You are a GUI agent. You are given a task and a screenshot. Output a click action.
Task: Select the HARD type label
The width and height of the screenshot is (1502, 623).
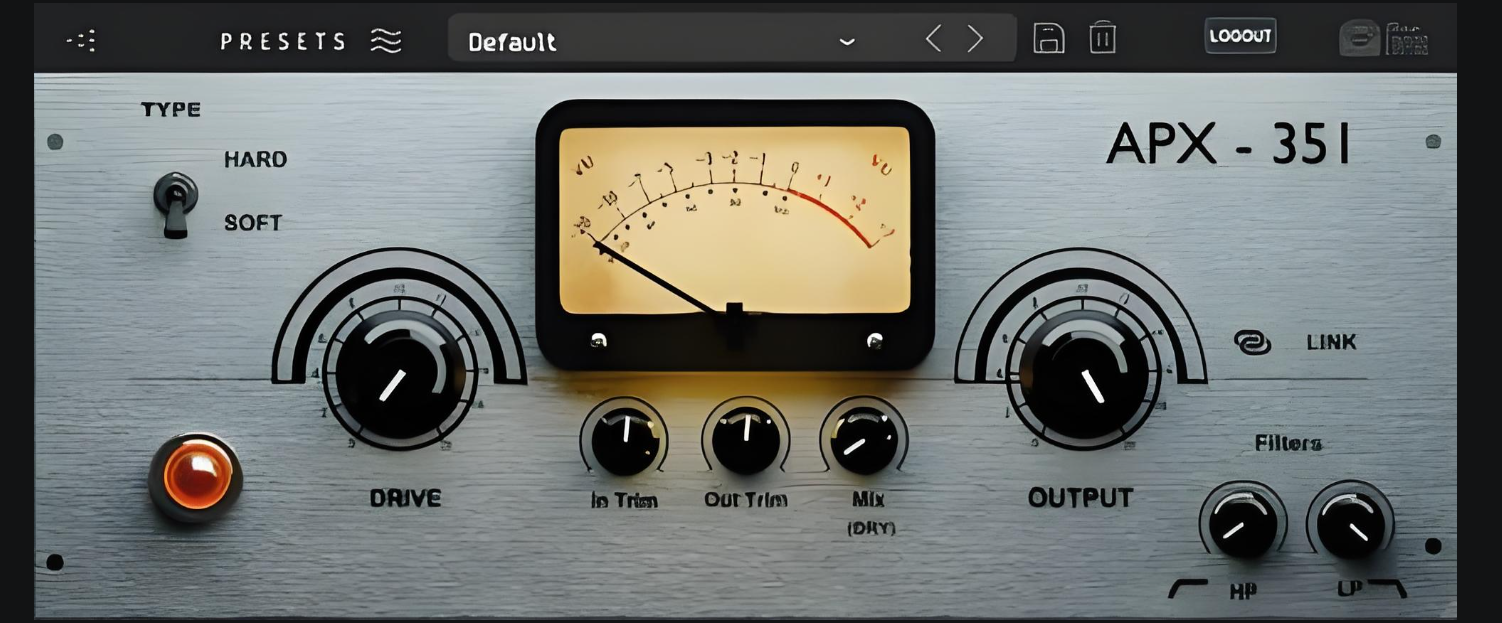pos(255,159)
